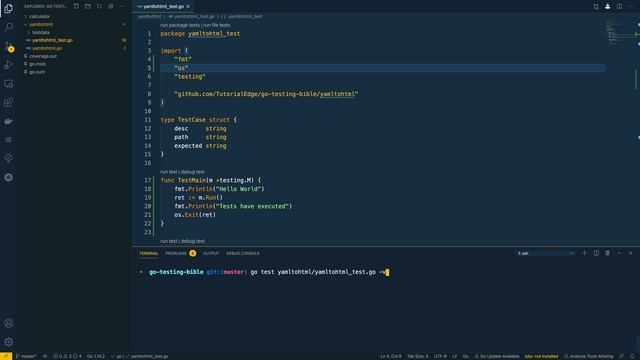
Task: Split the terminal panel
Action: point(596,253)
